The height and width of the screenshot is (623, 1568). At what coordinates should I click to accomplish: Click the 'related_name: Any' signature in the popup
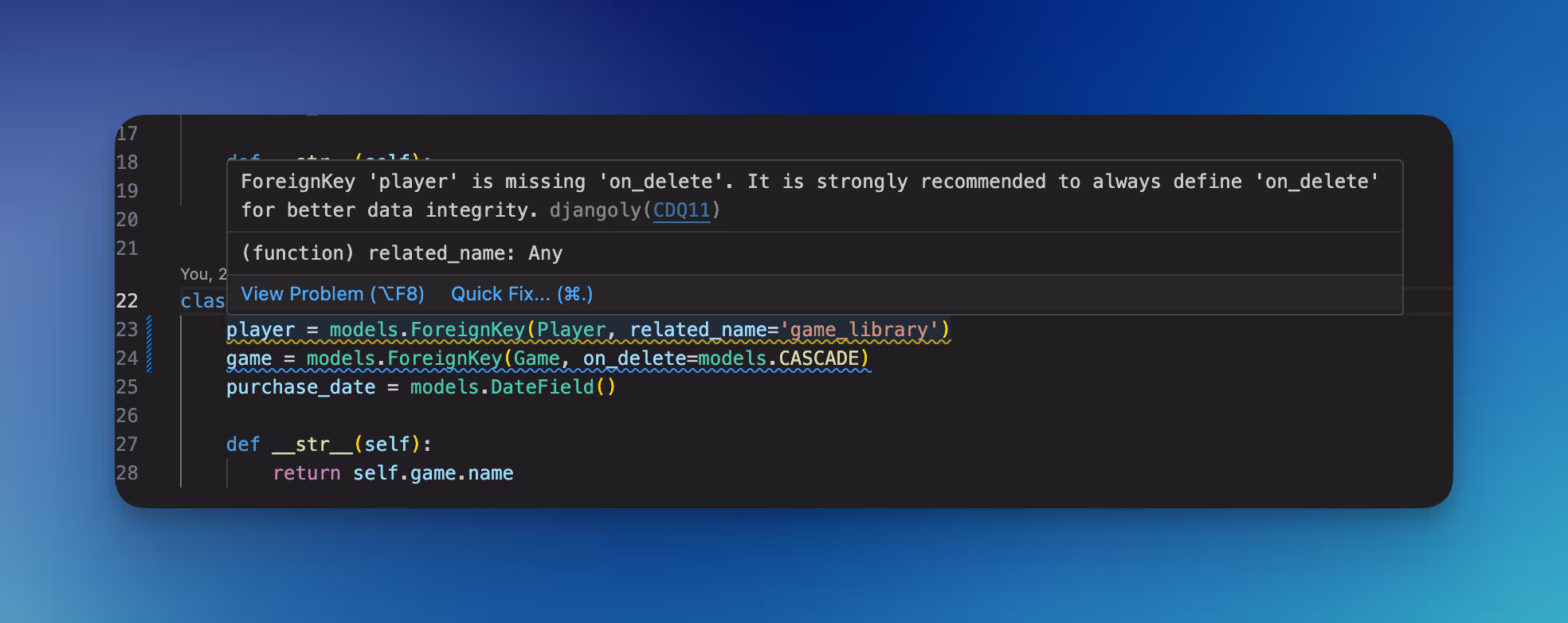465,253
